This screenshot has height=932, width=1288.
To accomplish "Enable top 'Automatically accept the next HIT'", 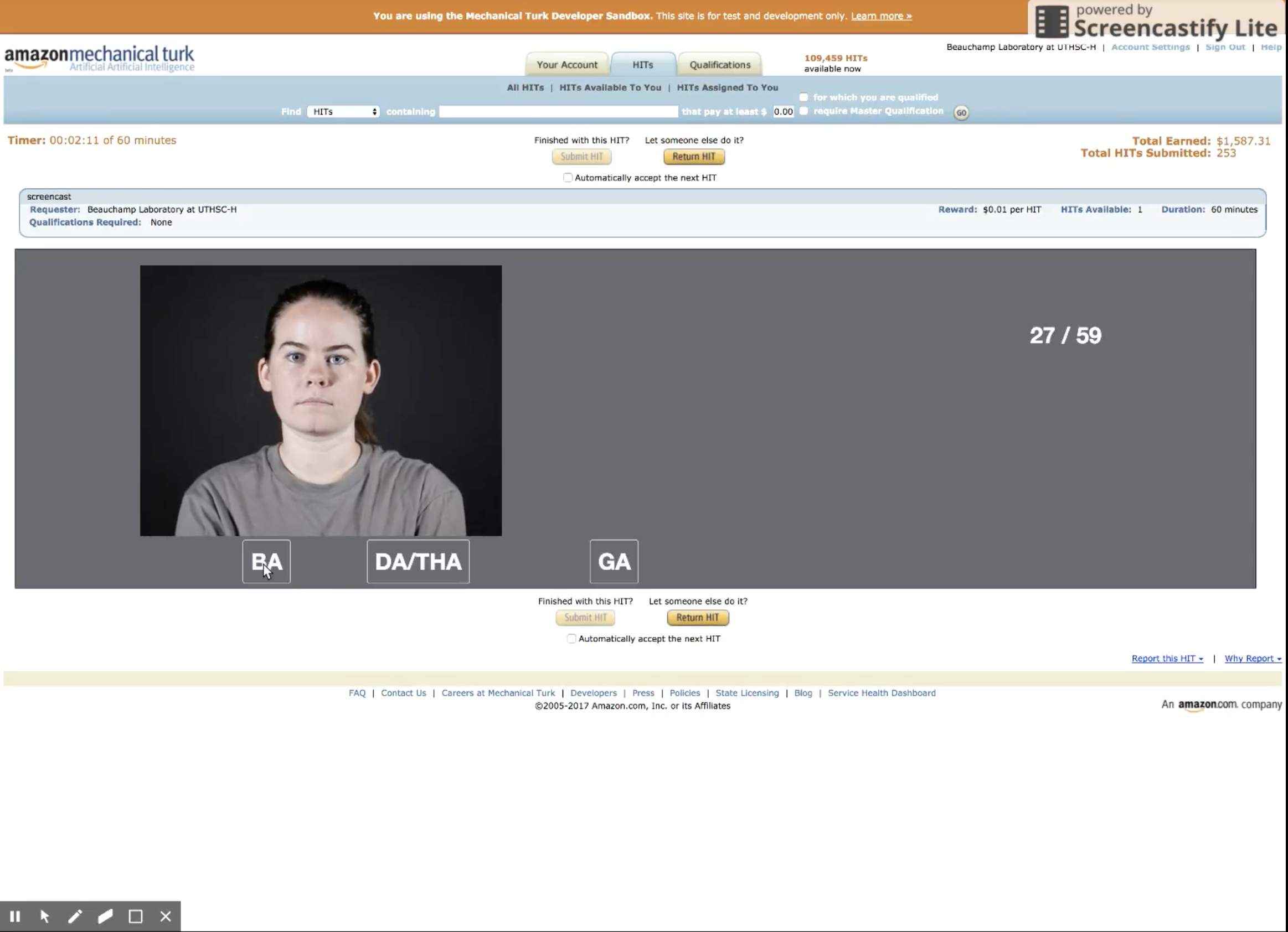I will click(568, 178).
